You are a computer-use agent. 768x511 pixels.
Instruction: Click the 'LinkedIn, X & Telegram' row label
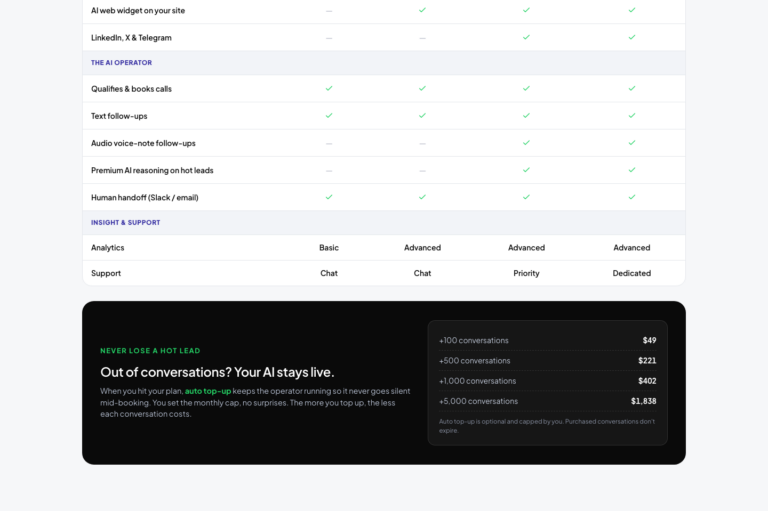(x=131, y=38)
